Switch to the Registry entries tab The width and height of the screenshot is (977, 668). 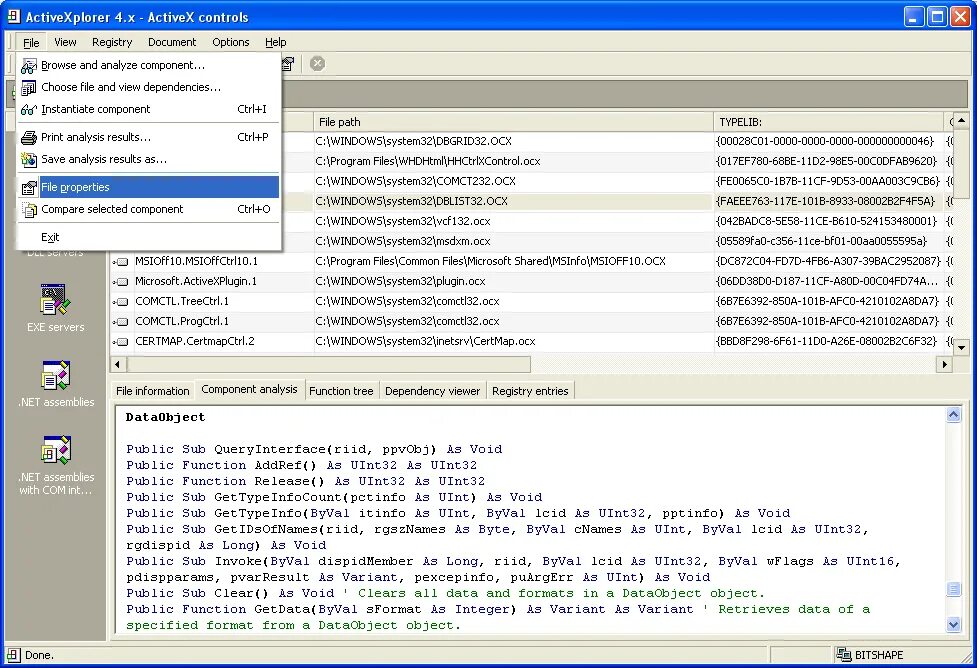coord(530,391)
